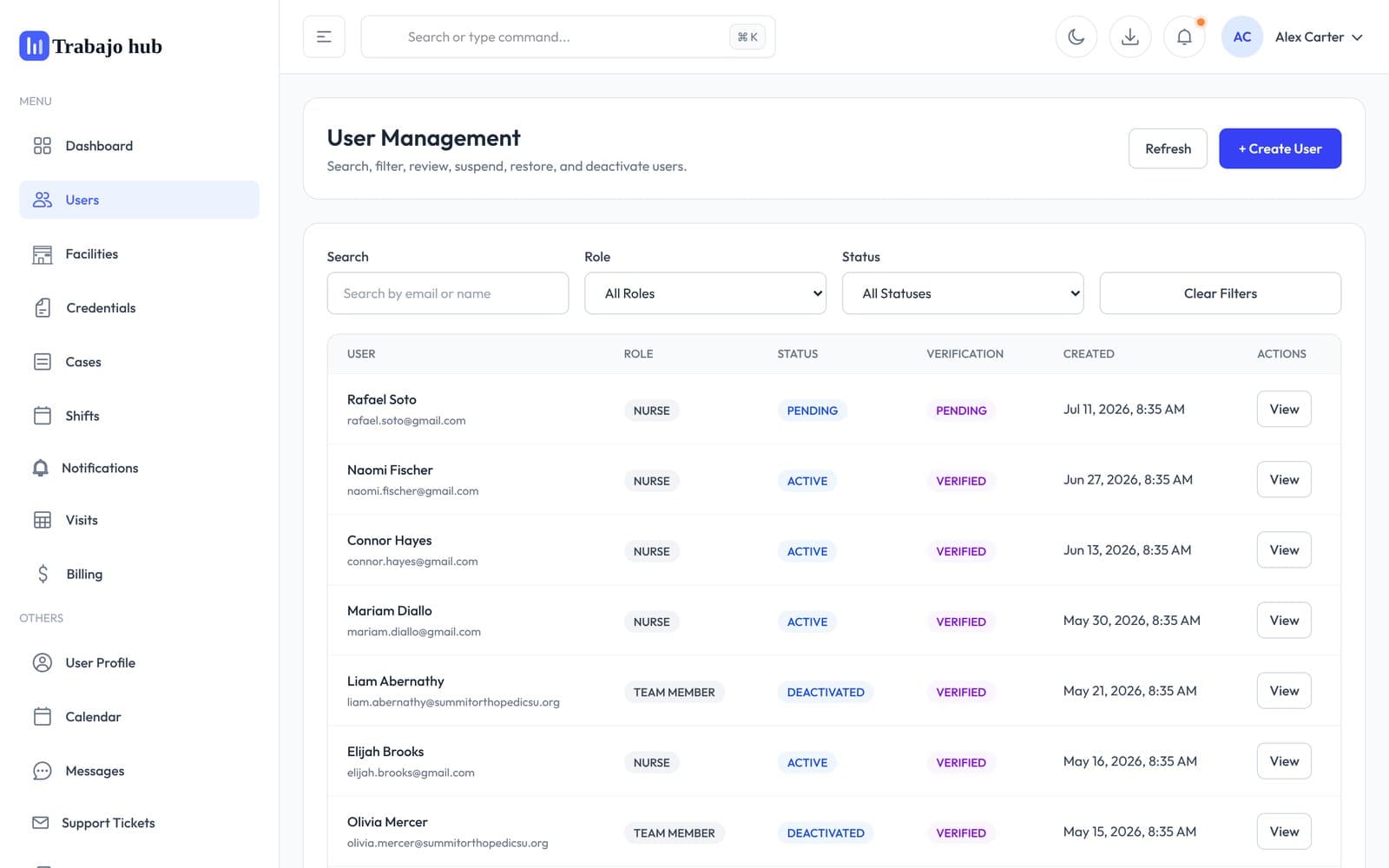The image size is (1389, 868).
Task: Click the name Naomi Fischer
Action: (390, 470)
